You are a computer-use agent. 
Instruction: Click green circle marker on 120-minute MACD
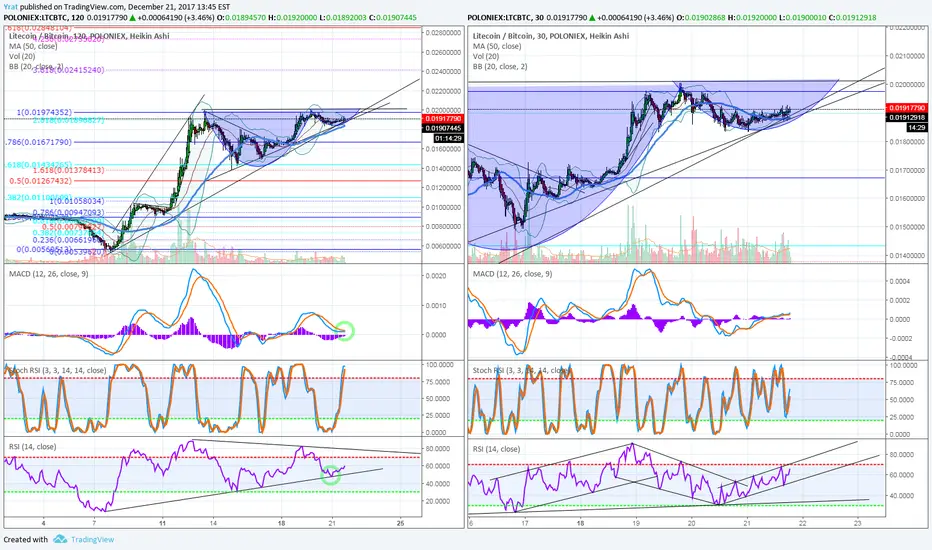tap(345, 331)
